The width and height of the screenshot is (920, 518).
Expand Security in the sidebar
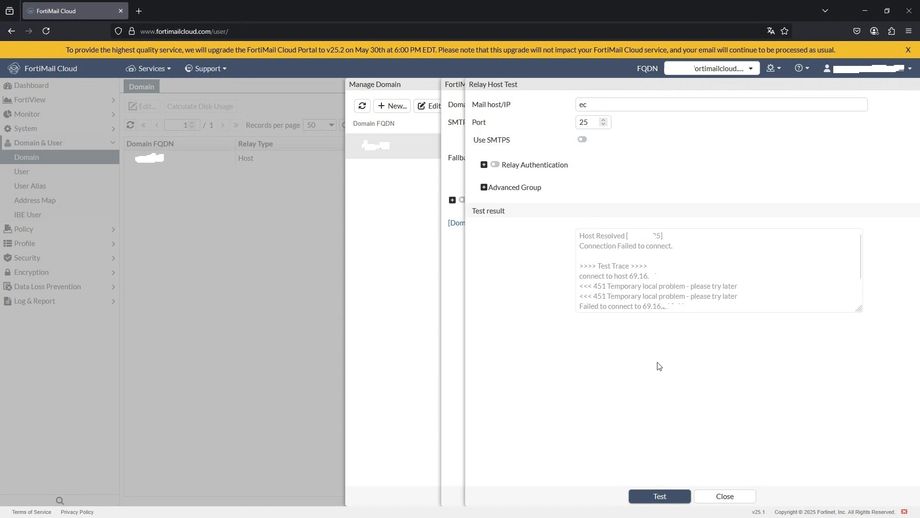[59, 258]
